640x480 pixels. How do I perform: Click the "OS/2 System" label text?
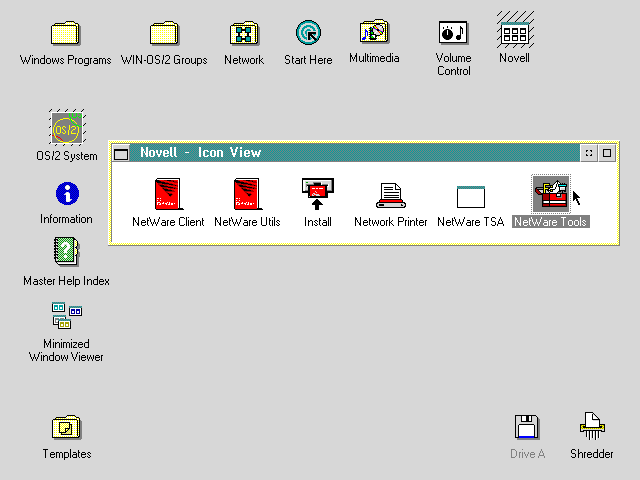click(x=67, y=156)
